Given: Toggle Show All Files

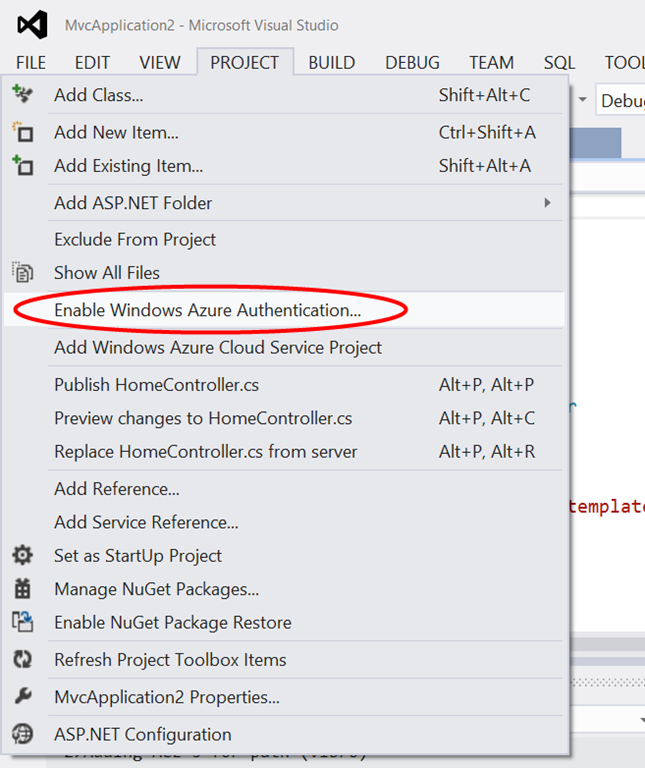Looking at the screenshot, I should 284,272.
